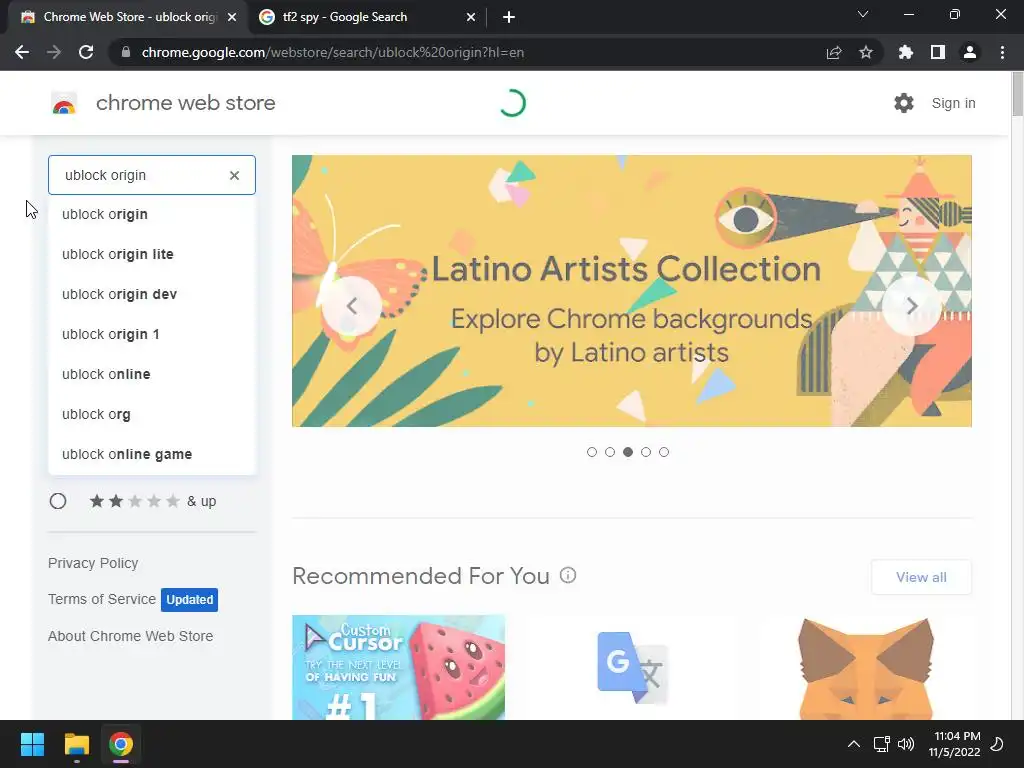The width and height of the screenshot is (1024, 768).
Task: Click the moon focus icon in tray
Action: click(x=997, y=744)
